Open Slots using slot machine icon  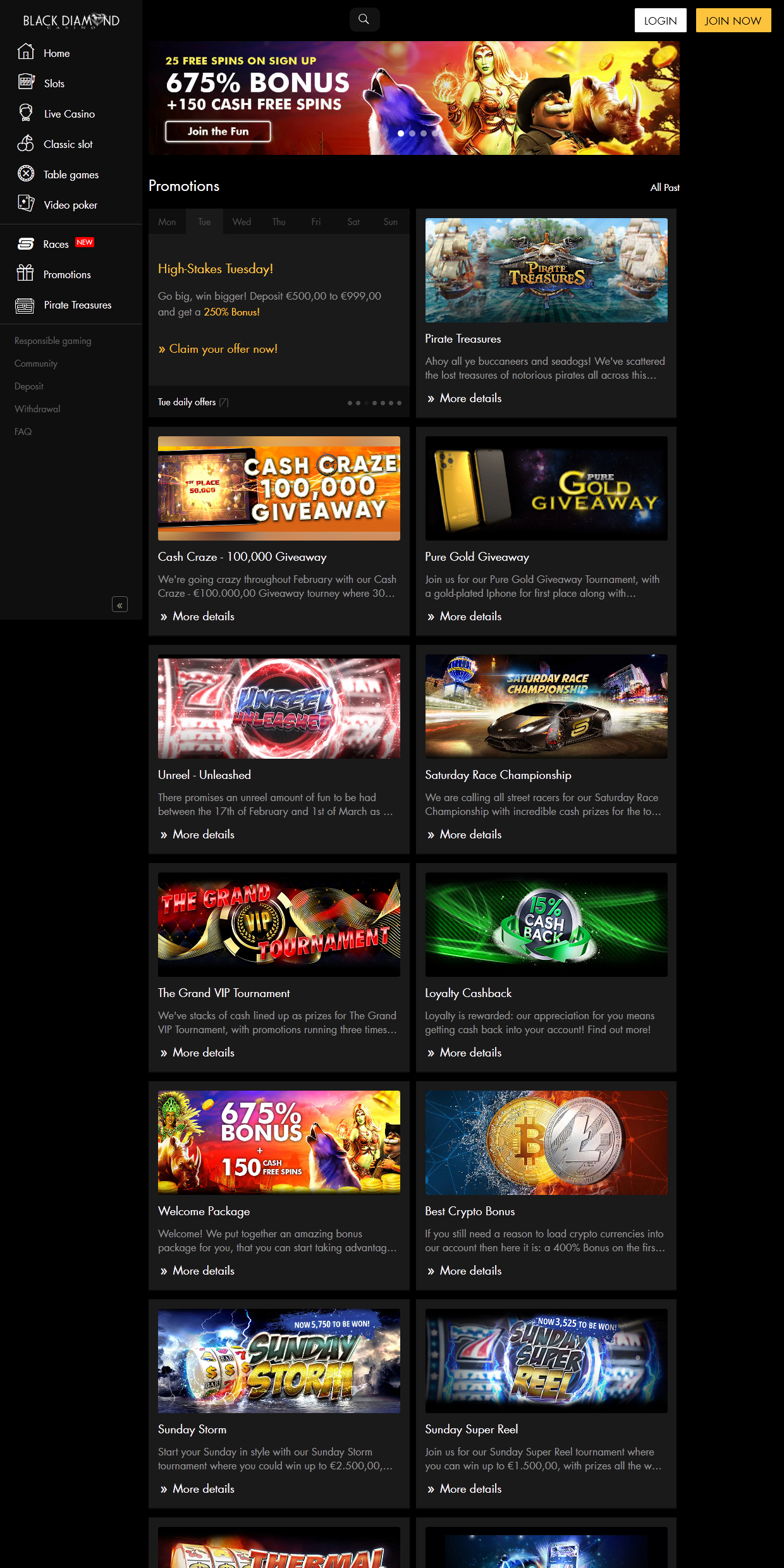[x=26, y=82]
